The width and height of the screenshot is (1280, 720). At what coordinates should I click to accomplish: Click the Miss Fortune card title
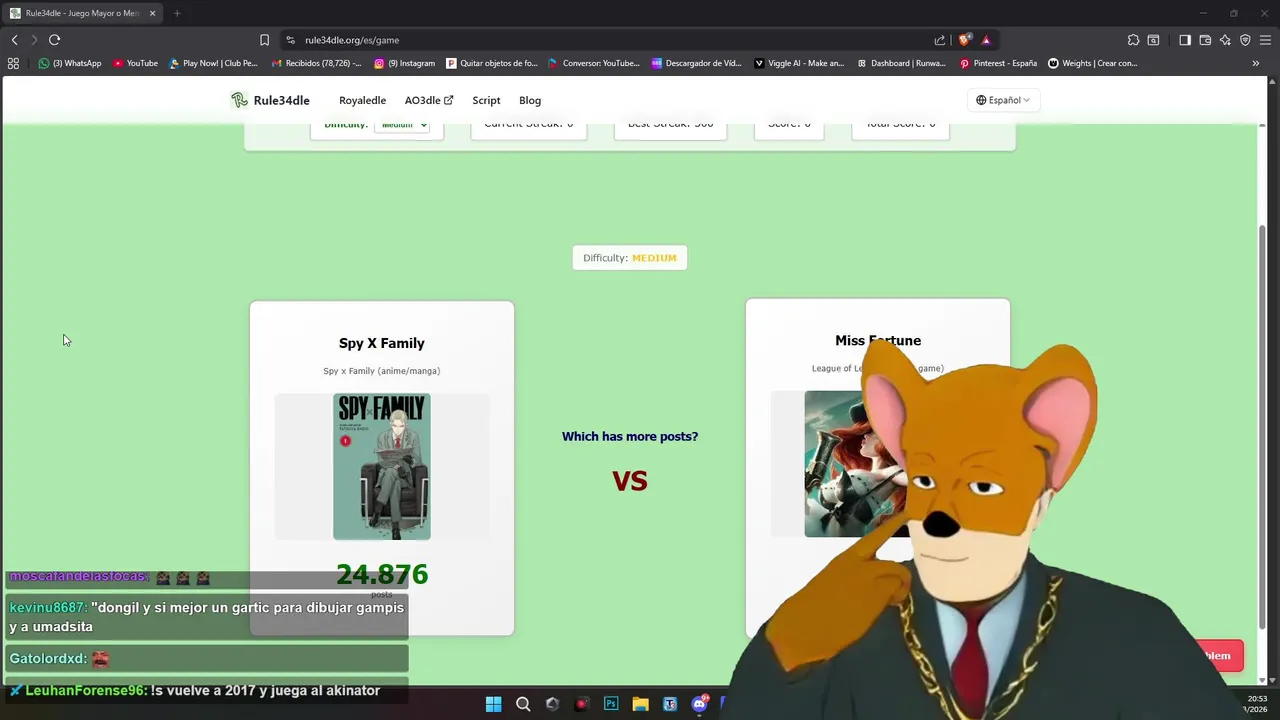pos(878,340)
